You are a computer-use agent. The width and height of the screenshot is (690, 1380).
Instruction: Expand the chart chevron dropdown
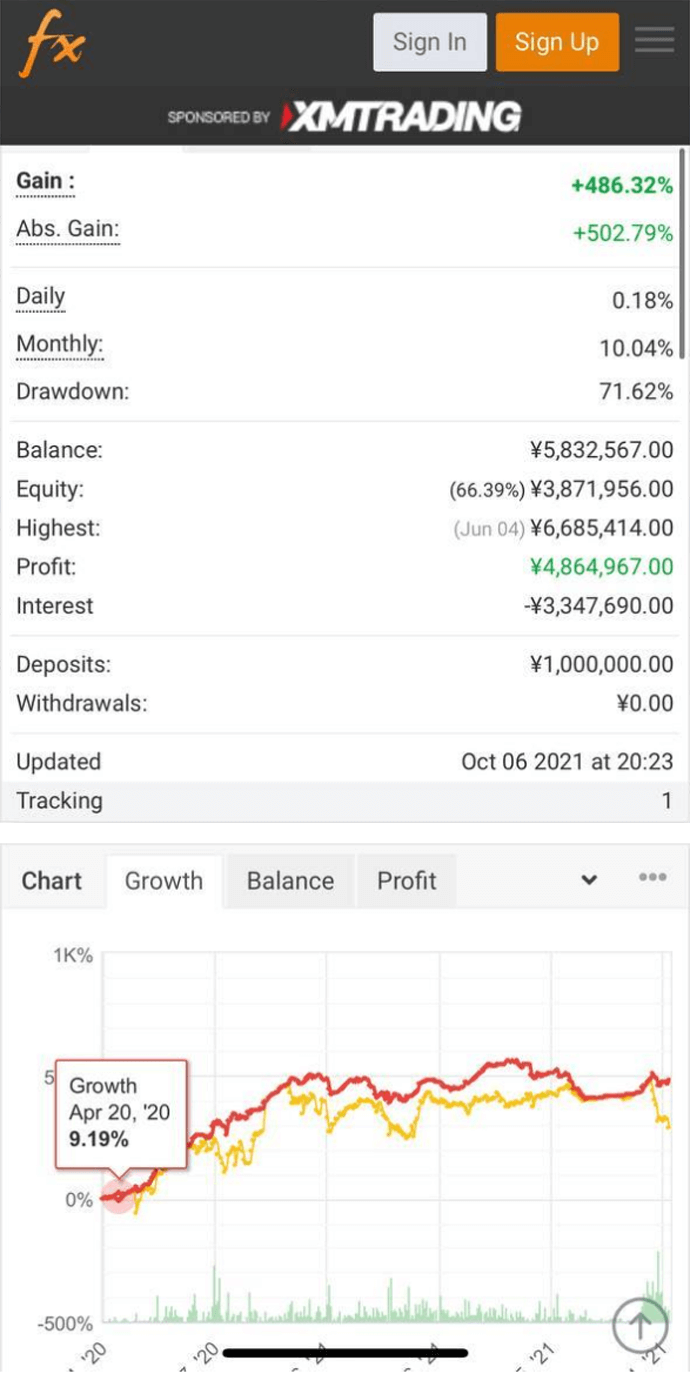[590, 880]
